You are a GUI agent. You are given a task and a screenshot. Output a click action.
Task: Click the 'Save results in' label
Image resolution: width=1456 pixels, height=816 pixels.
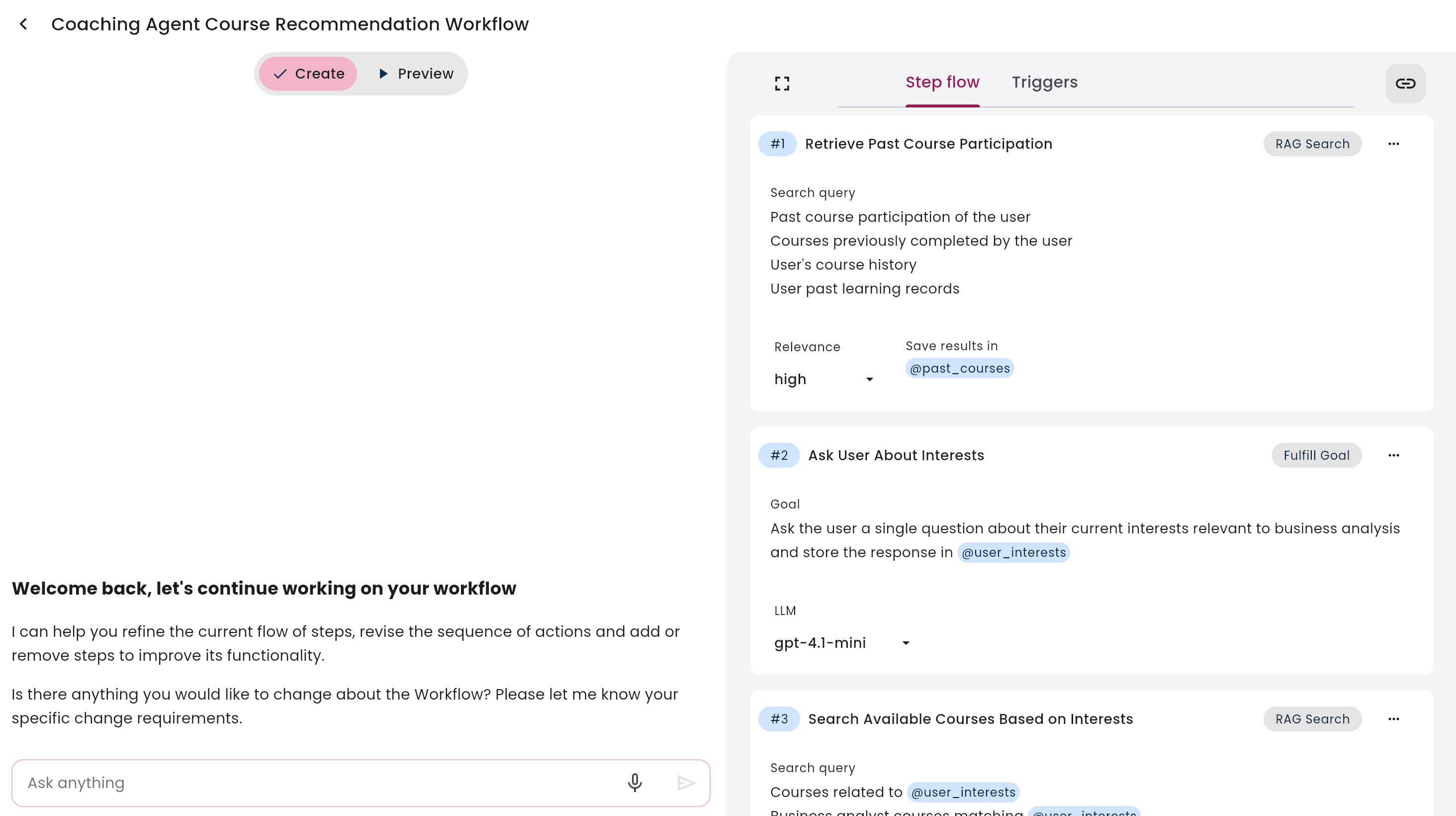pyautogui.click(x=951, y=346)
